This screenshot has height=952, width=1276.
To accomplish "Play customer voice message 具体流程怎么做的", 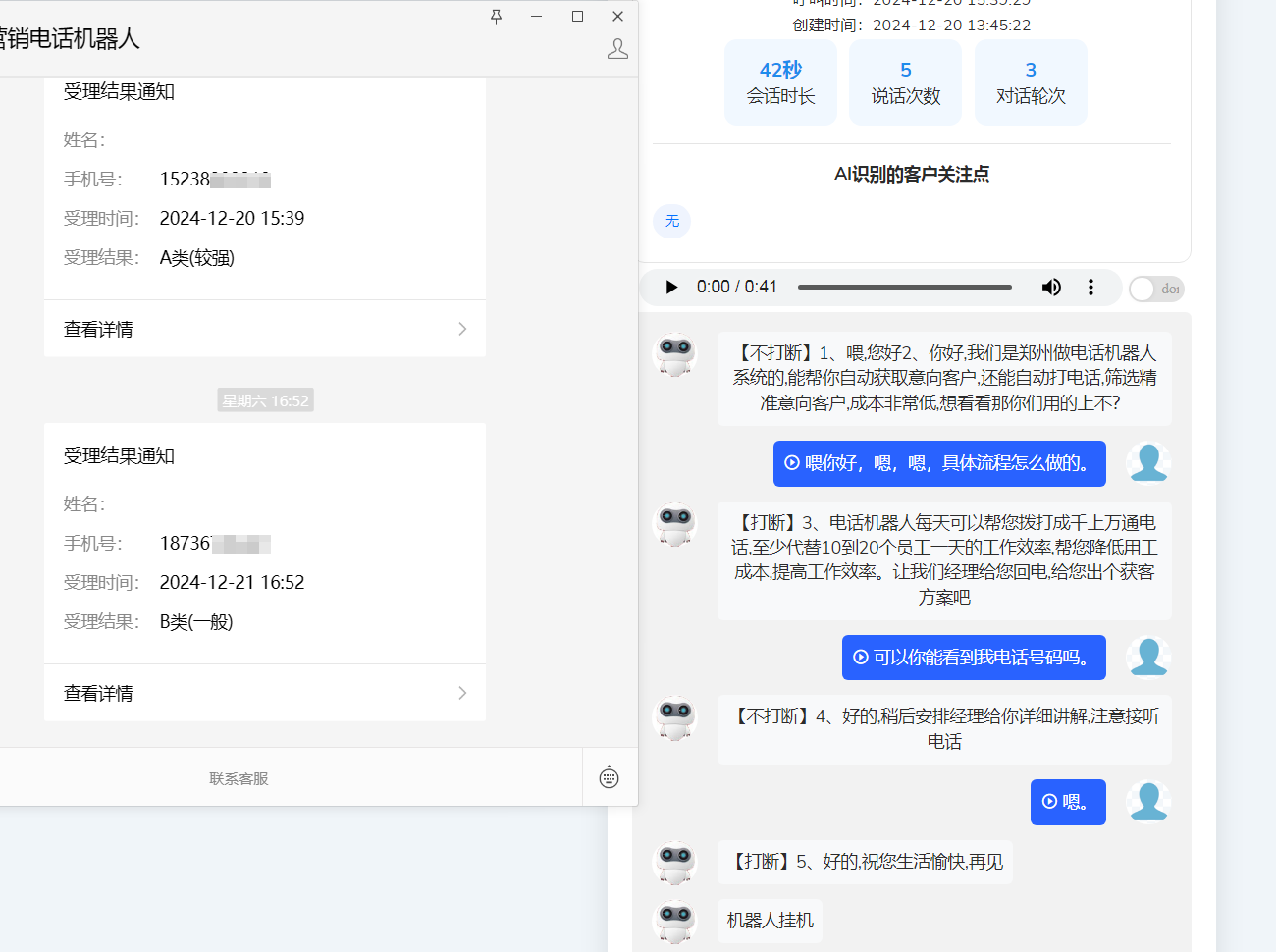I will pos(939,463).
